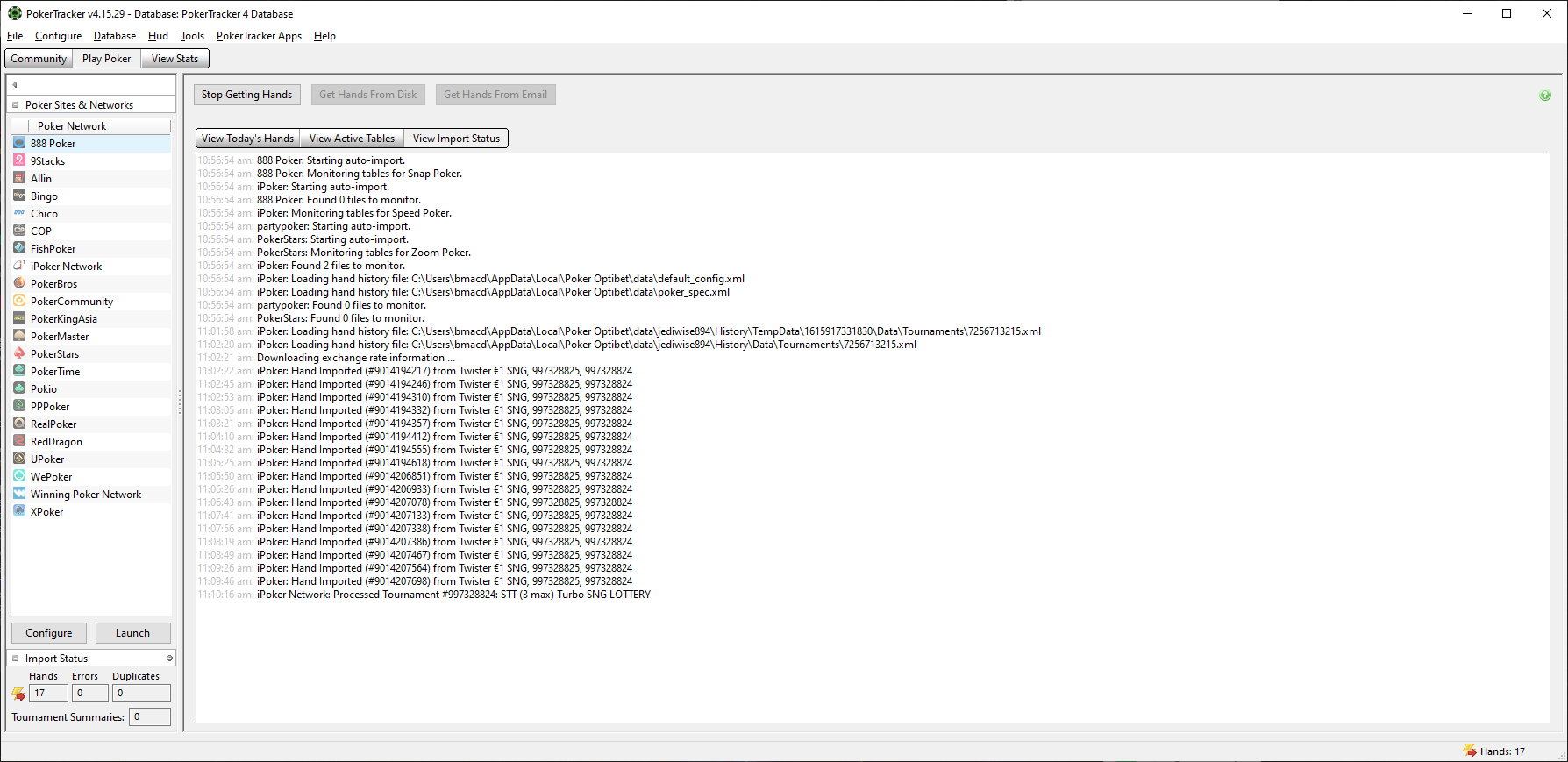Select the Winning Poker Network icon
The height and width of the screenshot is (762, 1568).
coord(19,494)
